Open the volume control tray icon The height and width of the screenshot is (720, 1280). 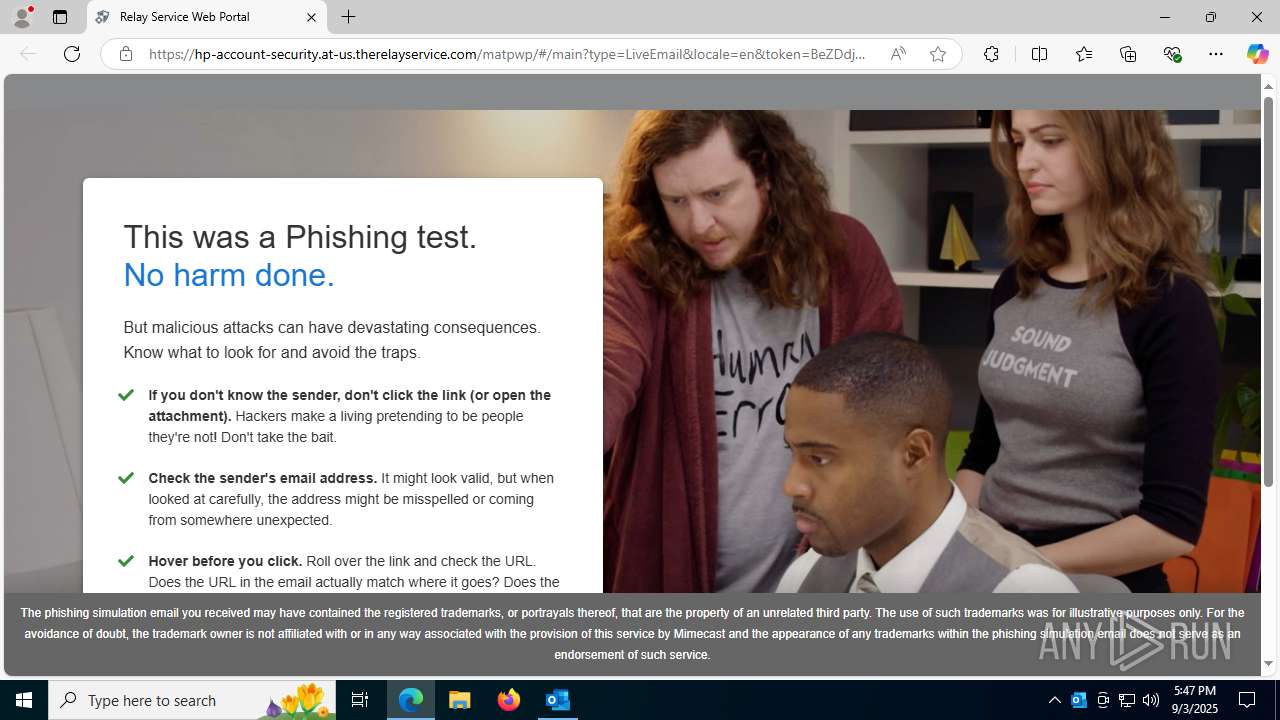pyautogui.click(x=1151, y=700)
